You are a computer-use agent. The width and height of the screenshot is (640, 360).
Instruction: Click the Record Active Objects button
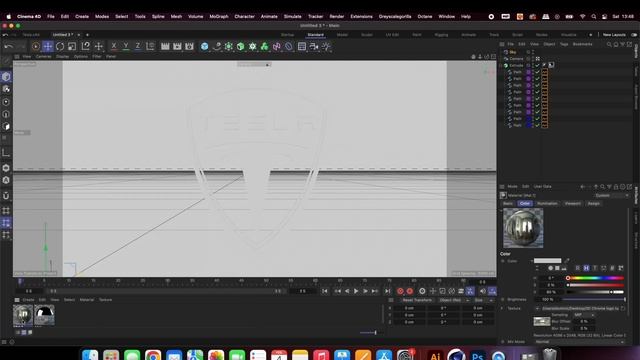click(400, 291)
